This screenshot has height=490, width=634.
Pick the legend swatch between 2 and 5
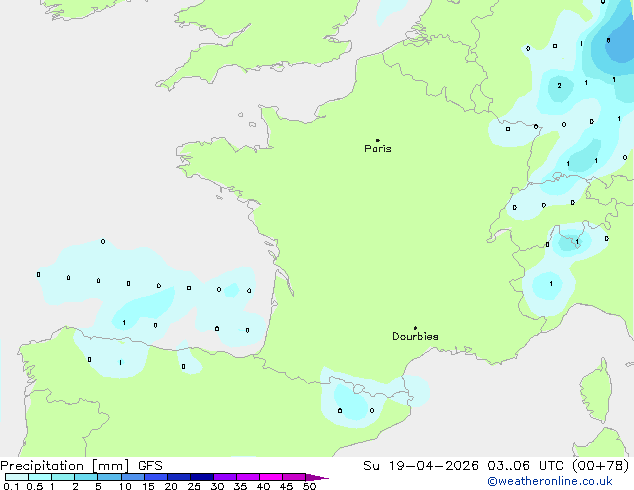coord(86,477)
